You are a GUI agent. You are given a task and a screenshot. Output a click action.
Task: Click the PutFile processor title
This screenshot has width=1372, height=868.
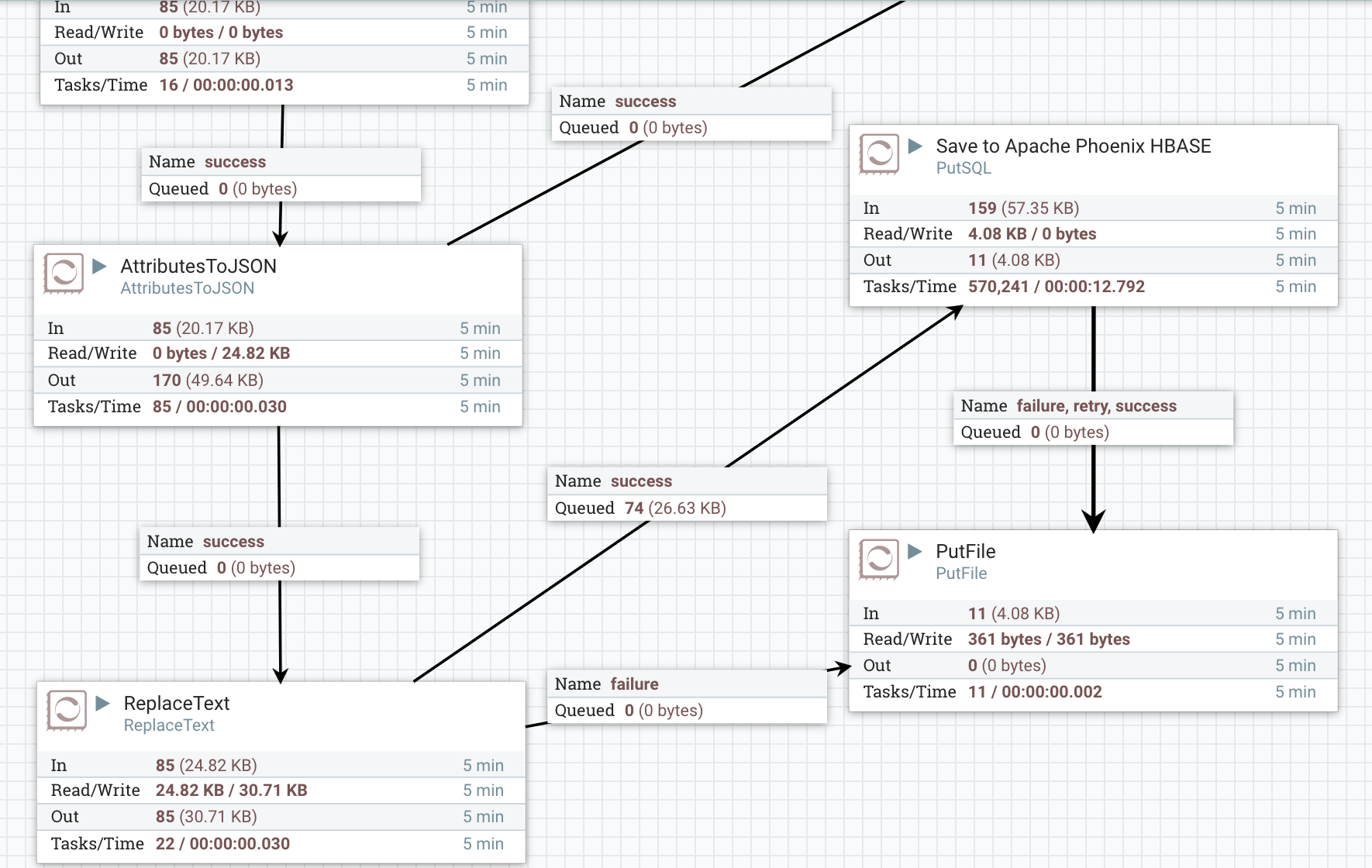click(964, 551)
